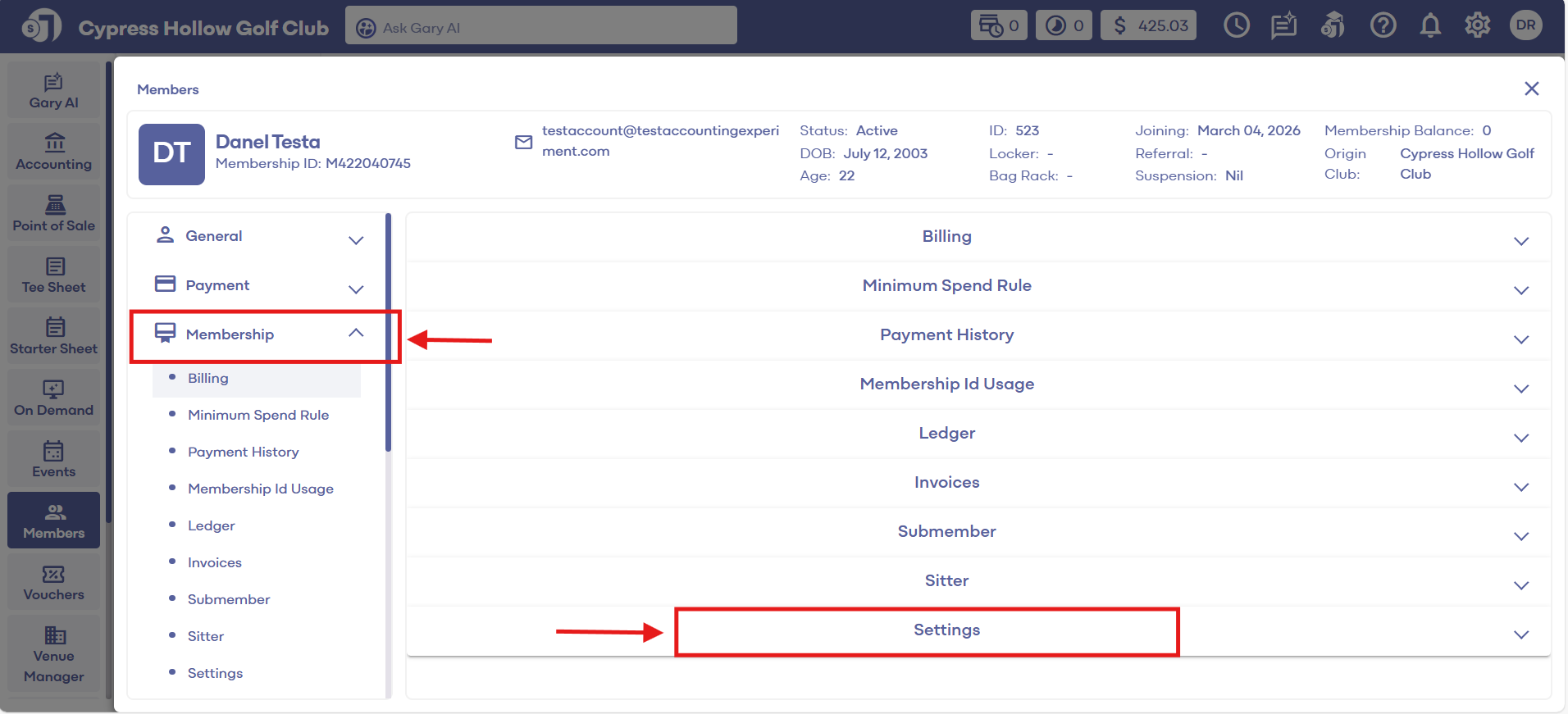Collapse the Membership section
This screenshot has width=1568, height=714.
point(355,334)
